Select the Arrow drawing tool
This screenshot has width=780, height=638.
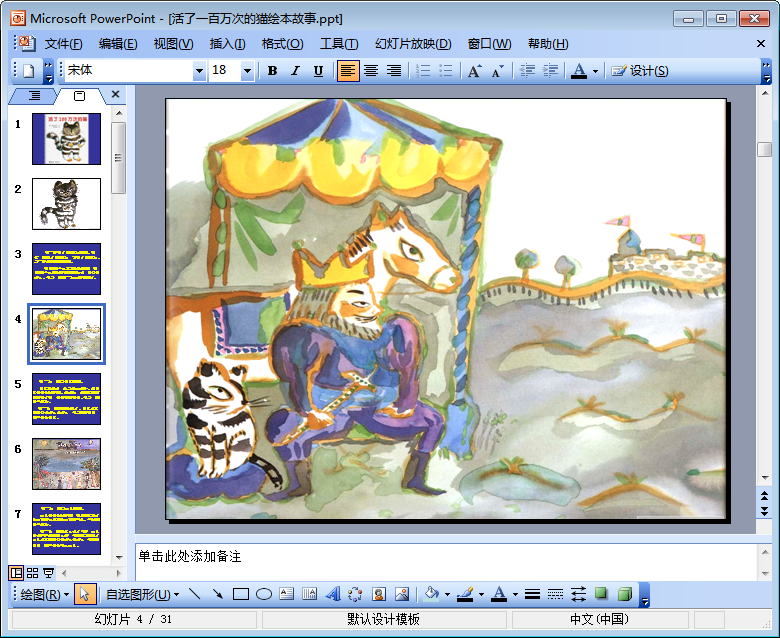217,594
